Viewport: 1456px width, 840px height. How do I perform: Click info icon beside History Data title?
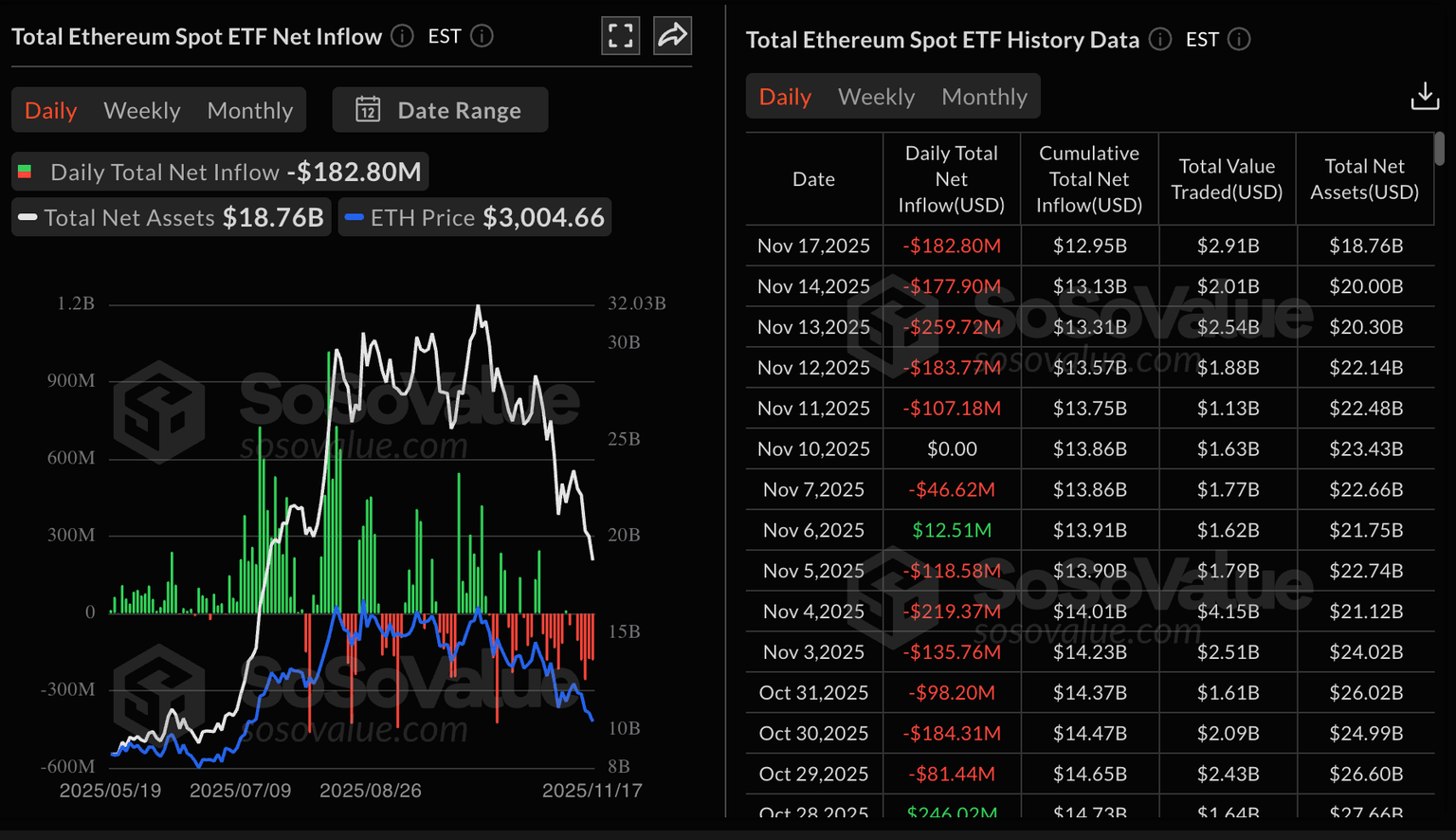coord(1159,39)
